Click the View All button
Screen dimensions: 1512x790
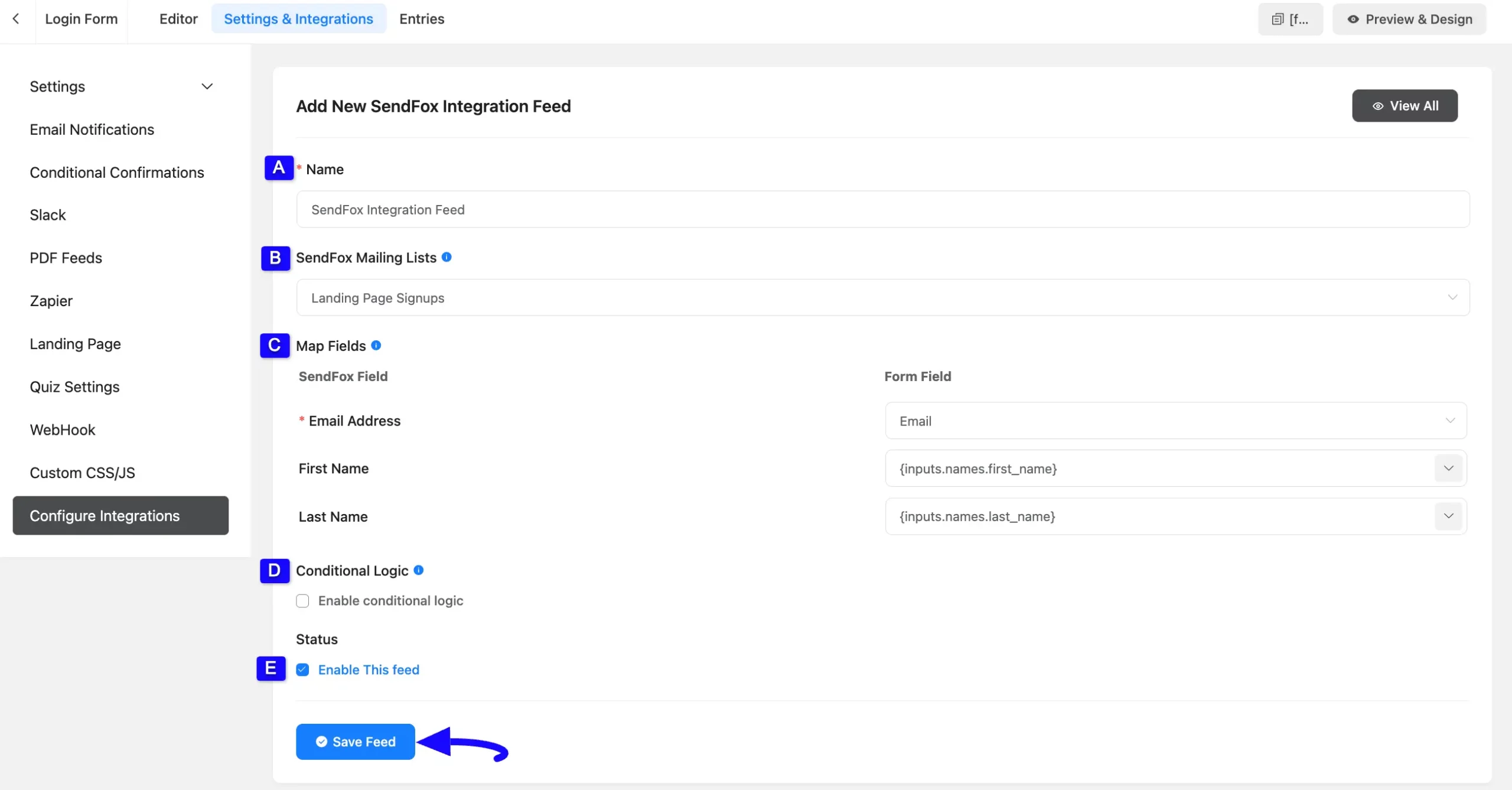[1405, 106]
